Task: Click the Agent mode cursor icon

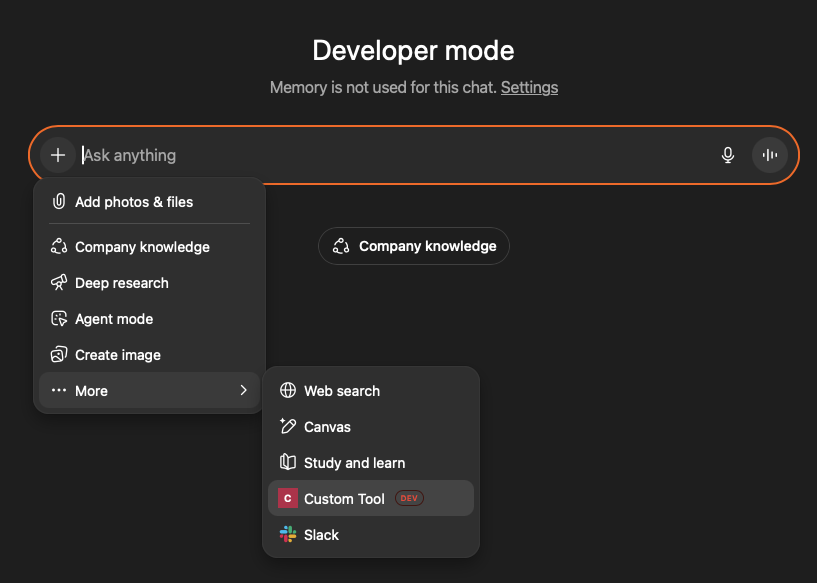Action: coord(59,318)
